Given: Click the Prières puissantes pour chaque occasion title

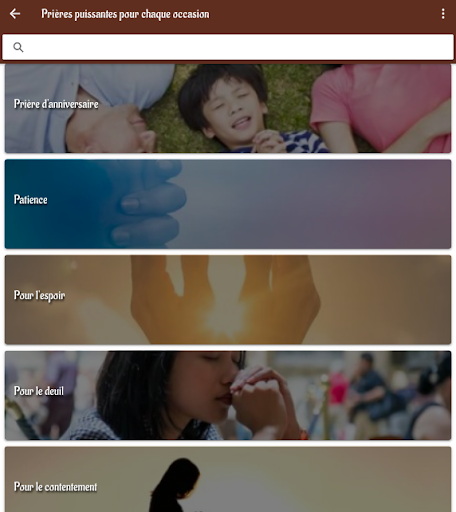Looking at the screenshot, I should pos(125,14).
